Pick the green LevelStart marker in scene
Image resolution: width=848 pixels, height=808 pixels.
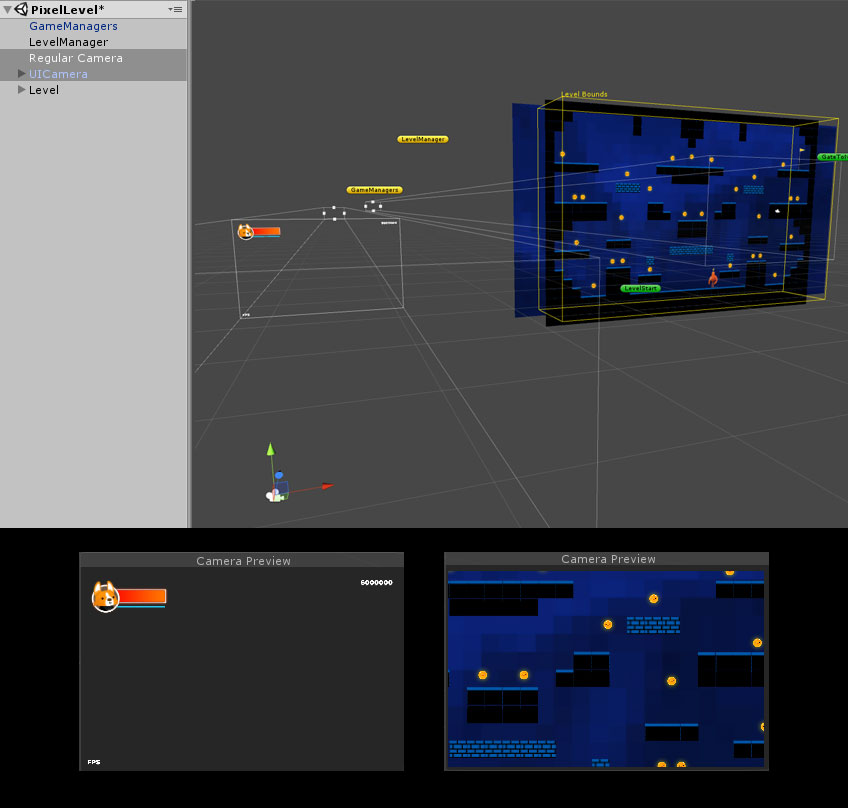(640, 288)
